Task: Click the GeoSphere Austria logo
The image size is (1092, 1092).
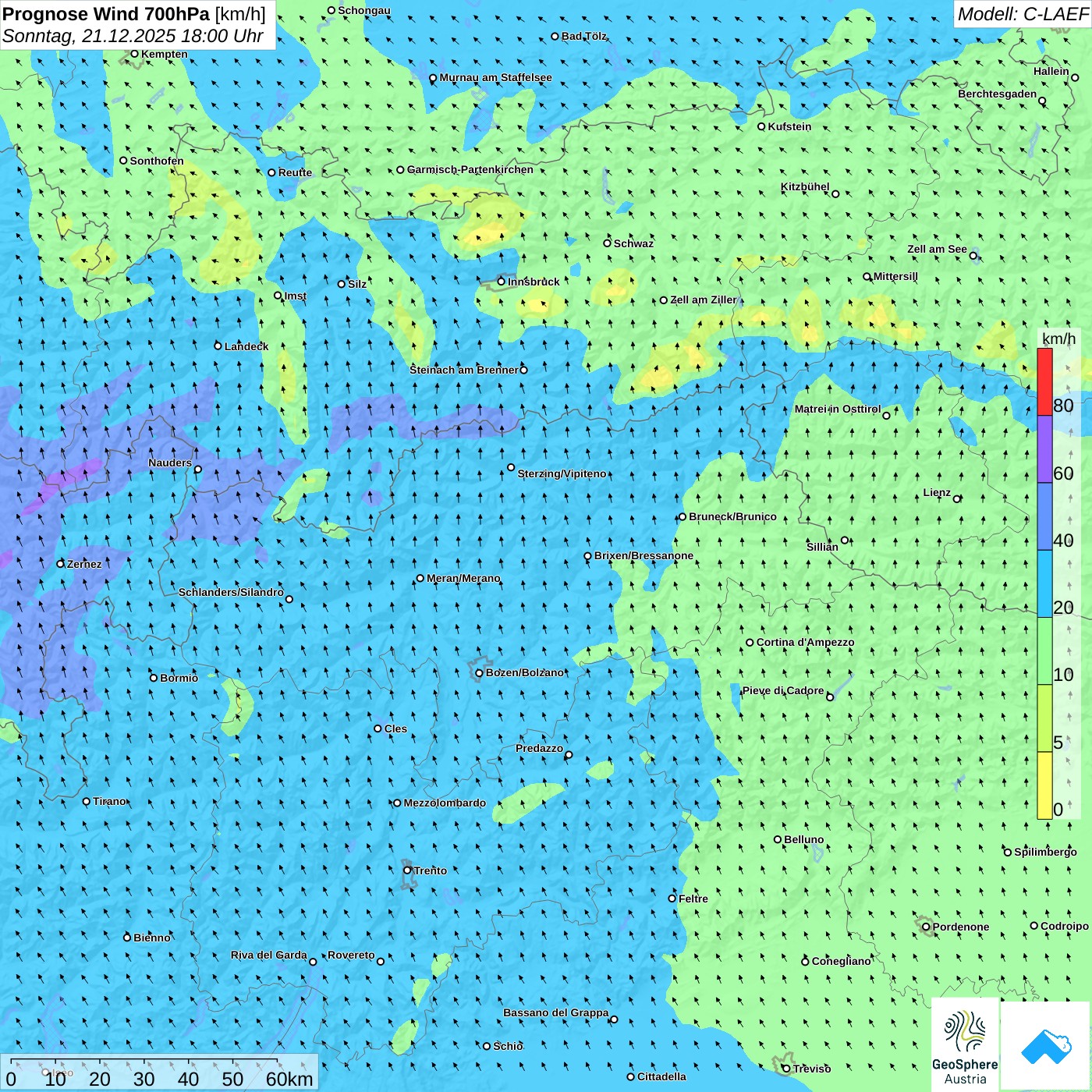Action: 965,1046
